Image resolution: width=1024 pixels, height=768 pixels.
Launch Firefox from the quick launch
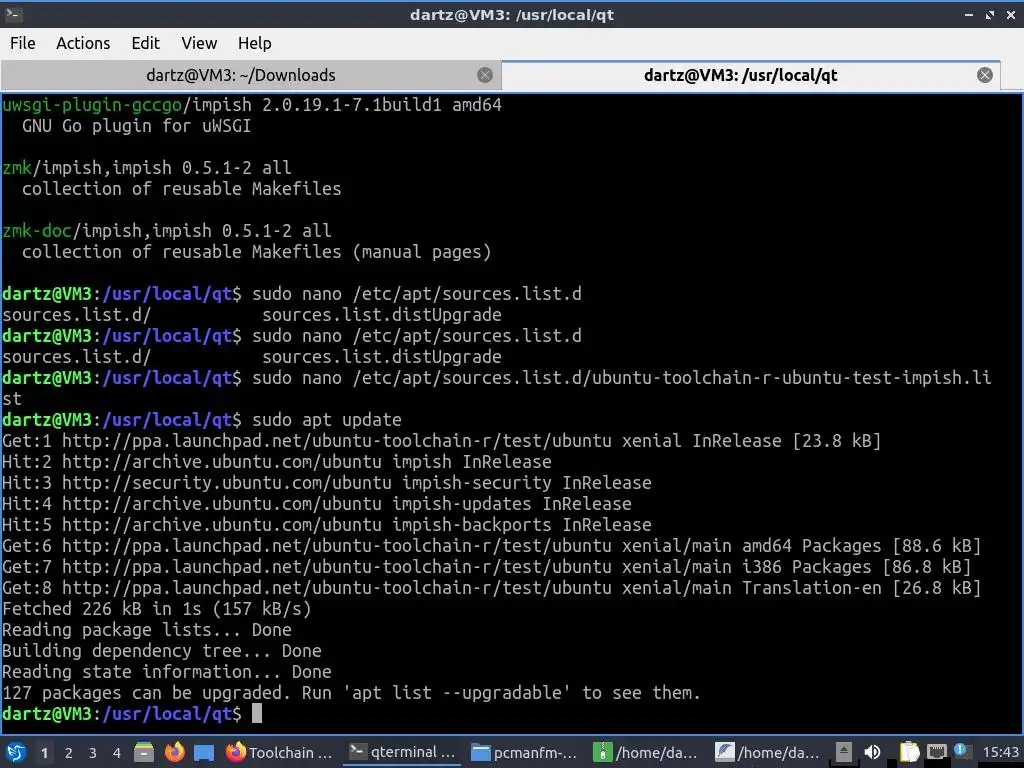[174, 752]
